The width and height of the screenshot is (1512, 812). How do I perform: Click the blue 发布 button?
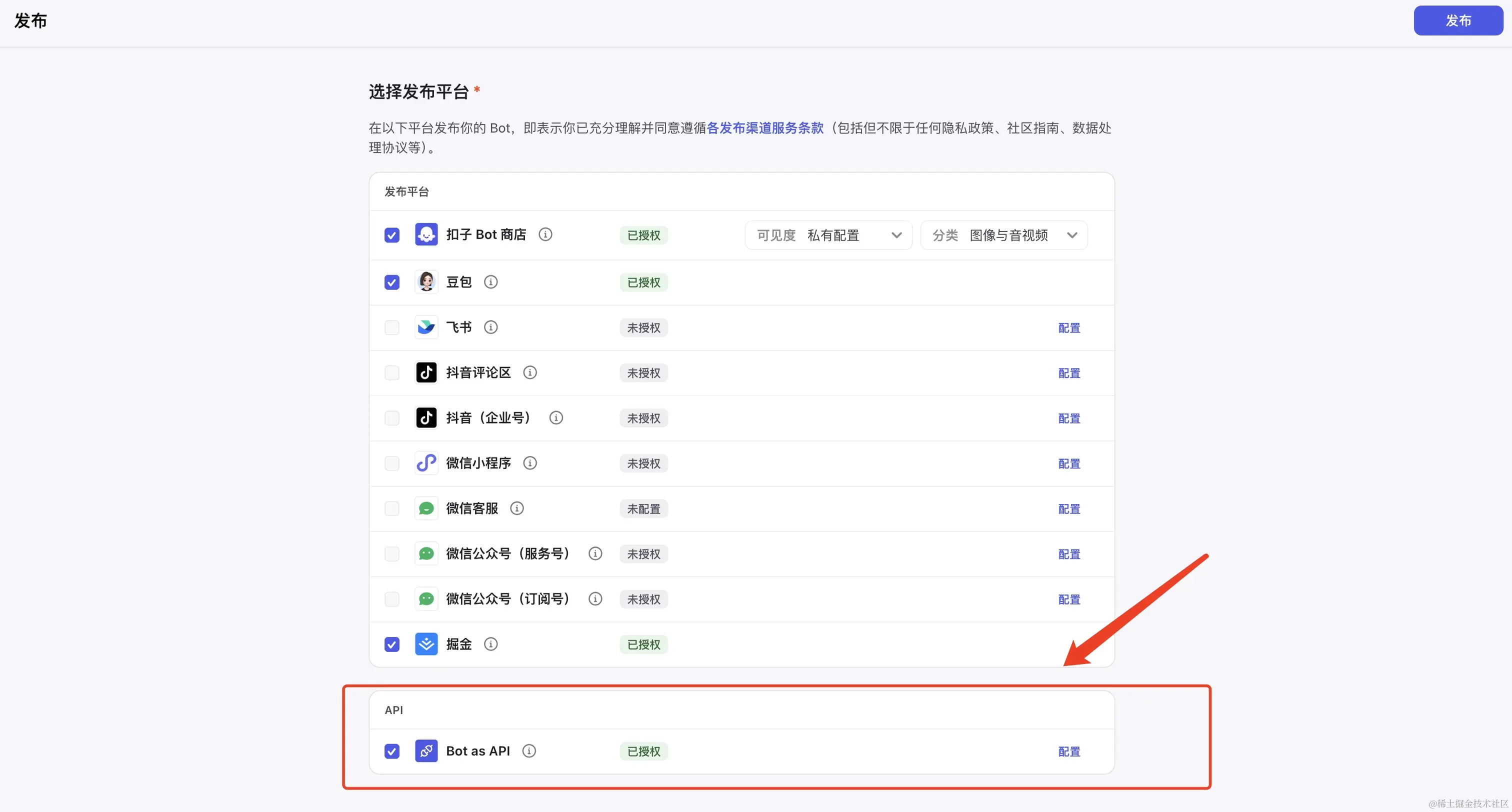click(1458, 20)
